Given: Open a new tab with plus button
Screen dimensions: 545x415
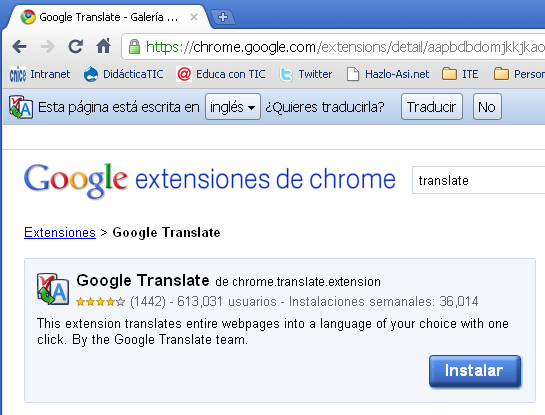Looking at the screenshot, I should [223, 17].
